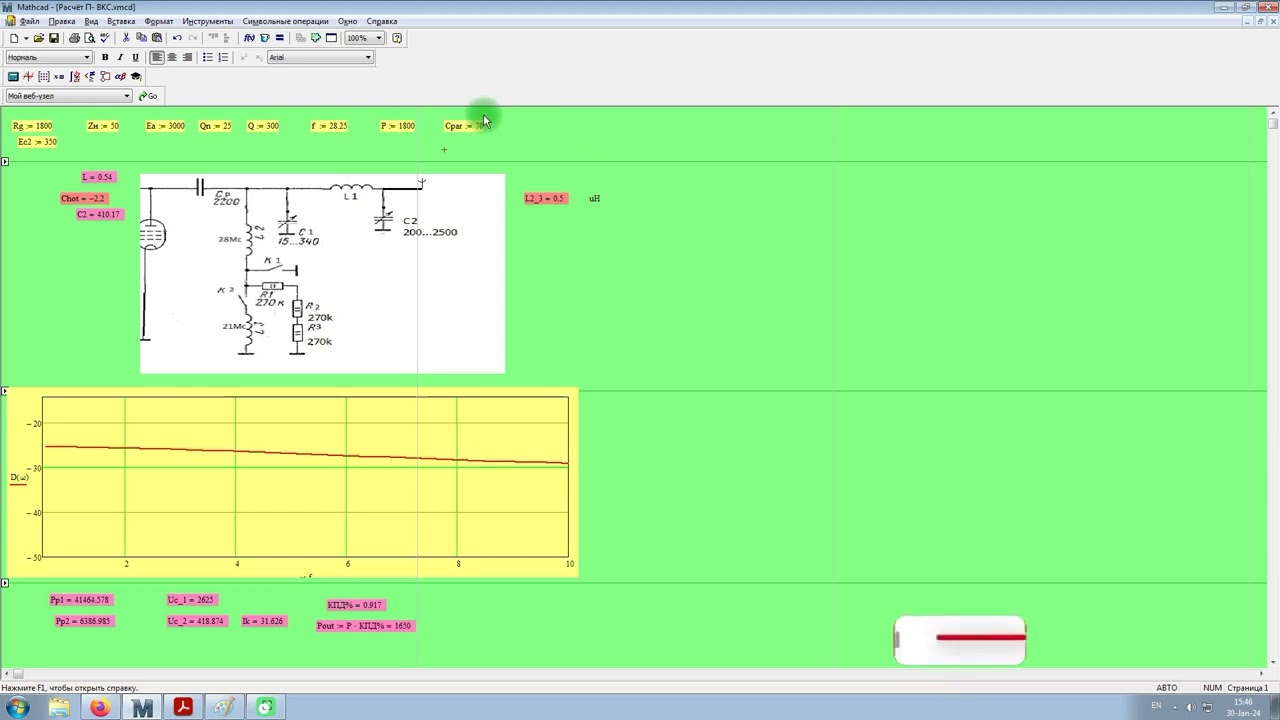This screenshot has height=720, width=1280.
Task: Insert a function with f(x) icon
Action: [x=249, y=38]
